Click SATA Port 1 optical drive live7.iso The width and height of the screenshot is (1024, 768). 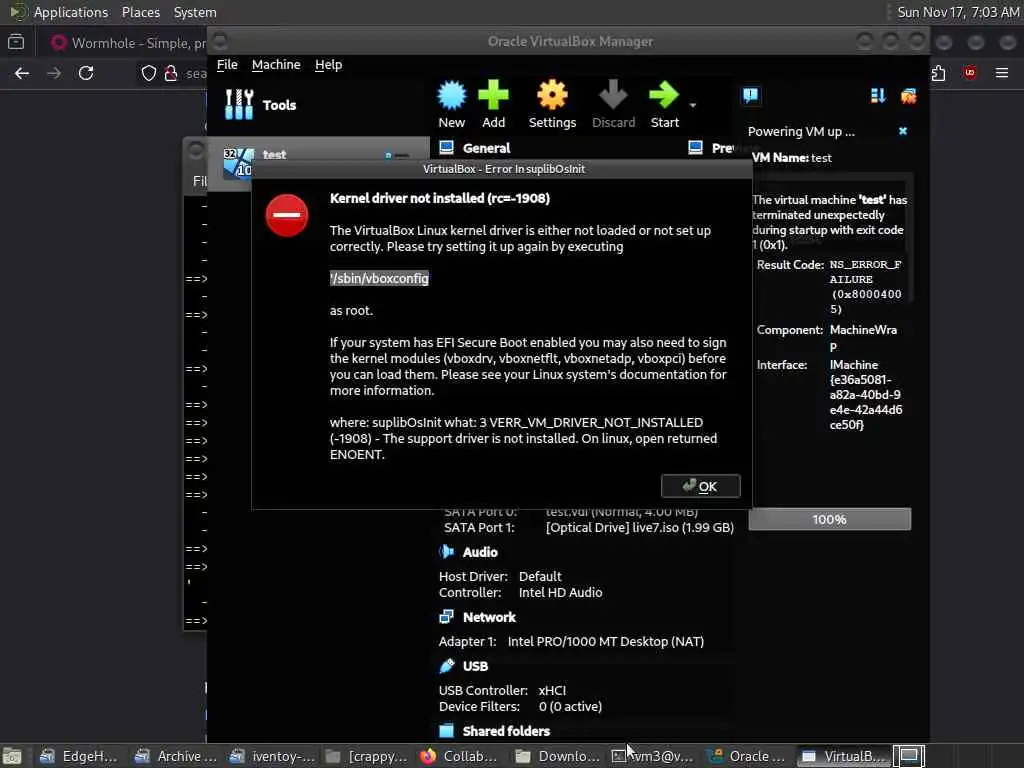pyautogui.click(x=639, y=528)
